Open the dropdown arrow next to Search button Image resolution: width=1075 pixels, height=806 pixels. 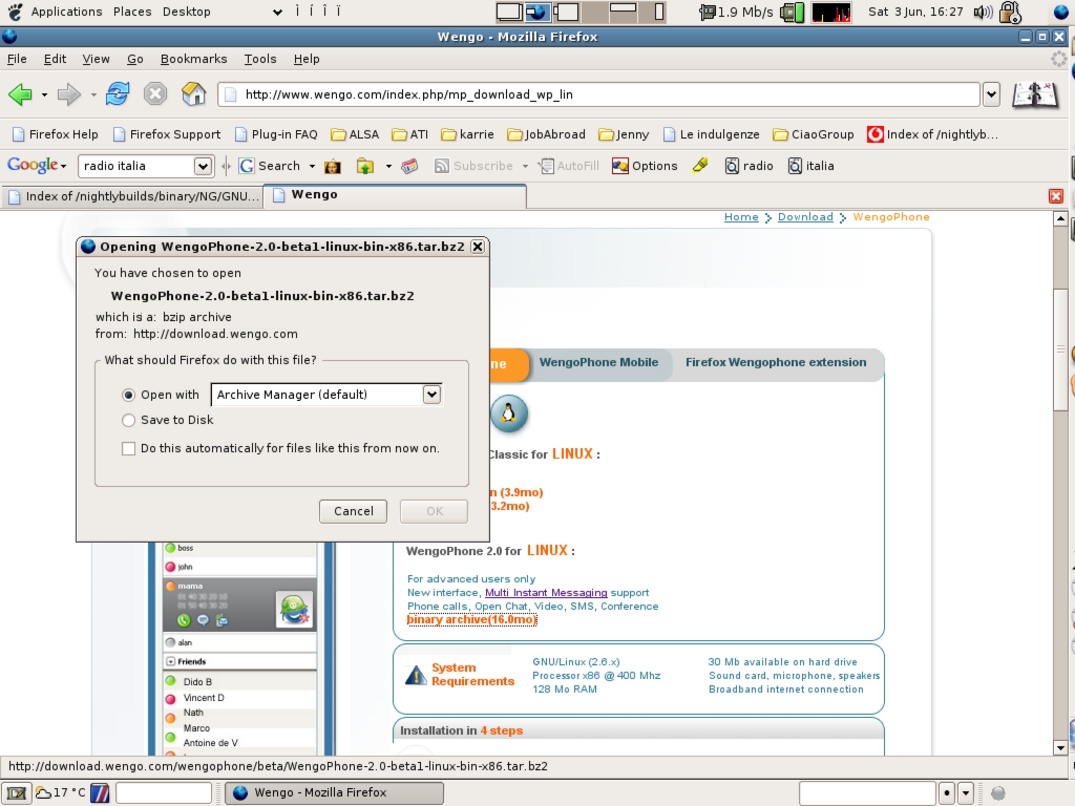312,166
